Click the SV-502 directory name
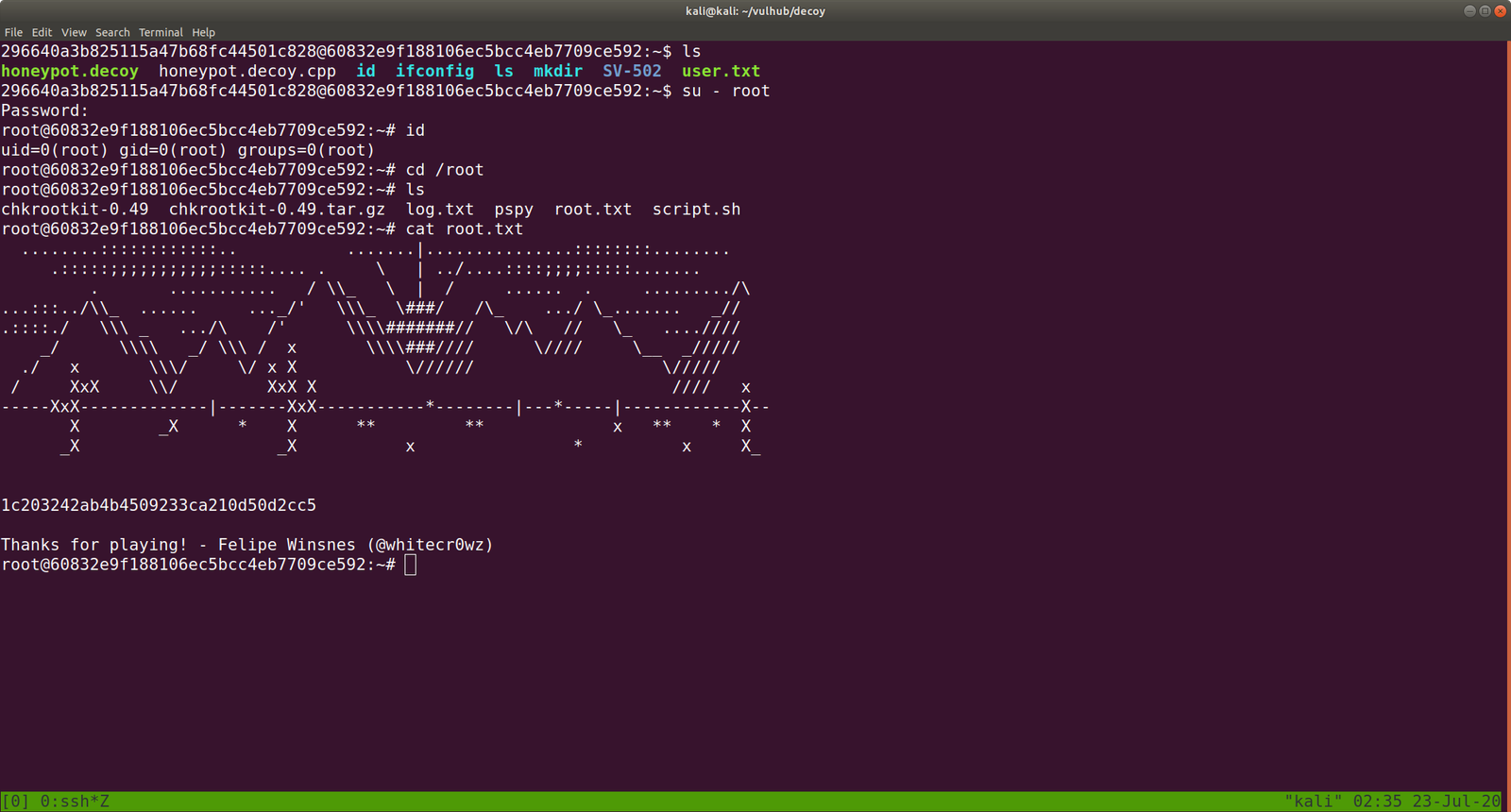The height and width of the screenshot is (812, 1511). 633,71
